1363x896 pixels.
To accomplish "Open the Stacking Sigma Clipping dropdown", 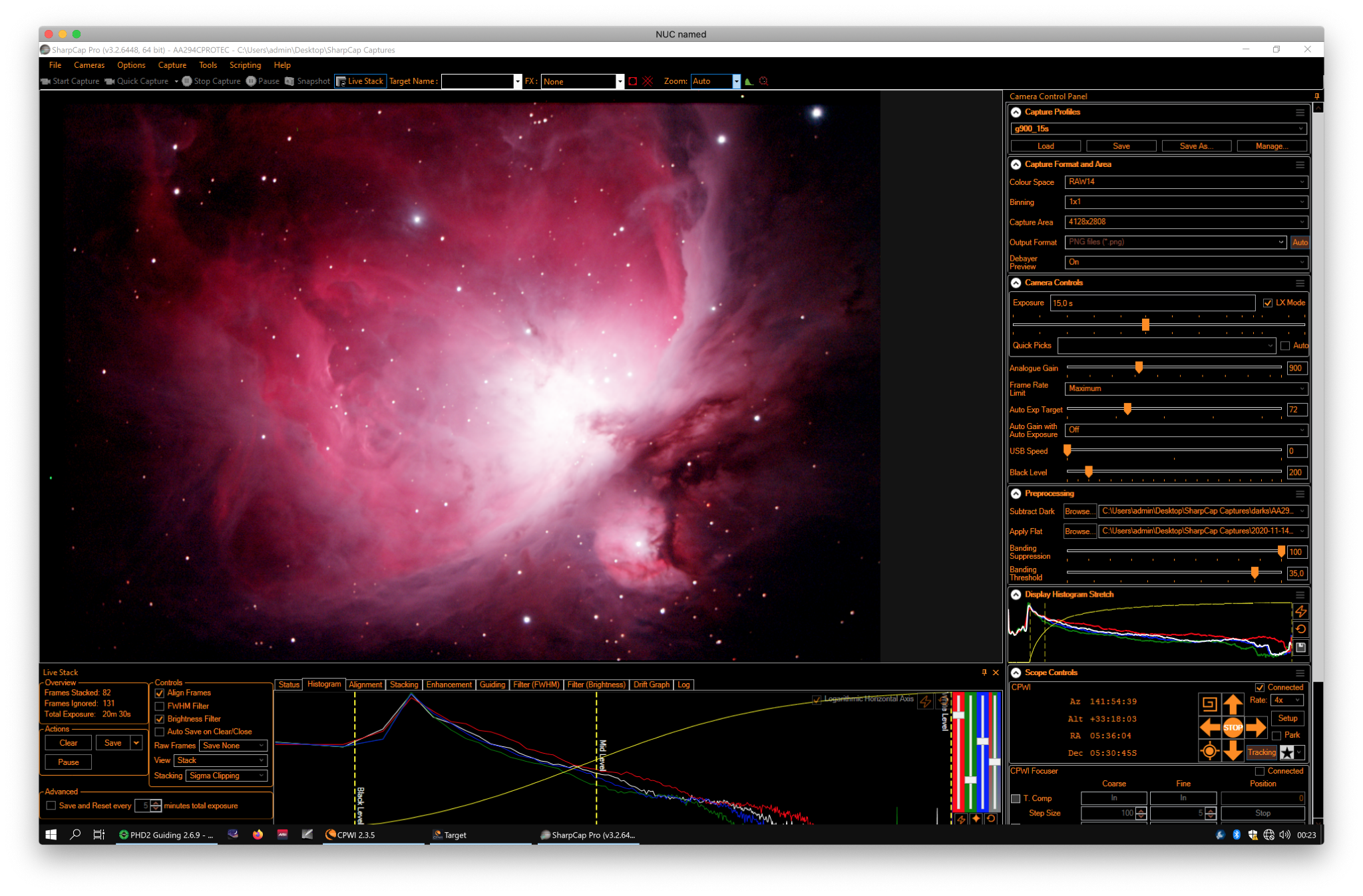I will (226, 776).
